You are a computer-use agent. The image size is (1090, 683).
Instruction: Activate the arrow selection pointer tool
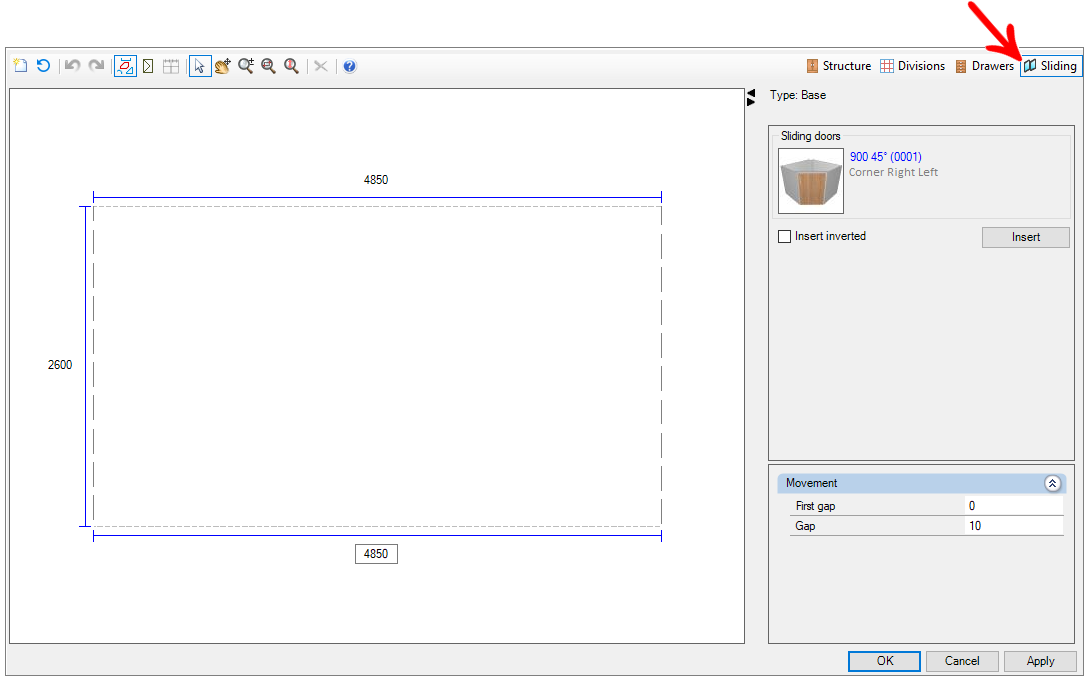[x=200, y=66]
